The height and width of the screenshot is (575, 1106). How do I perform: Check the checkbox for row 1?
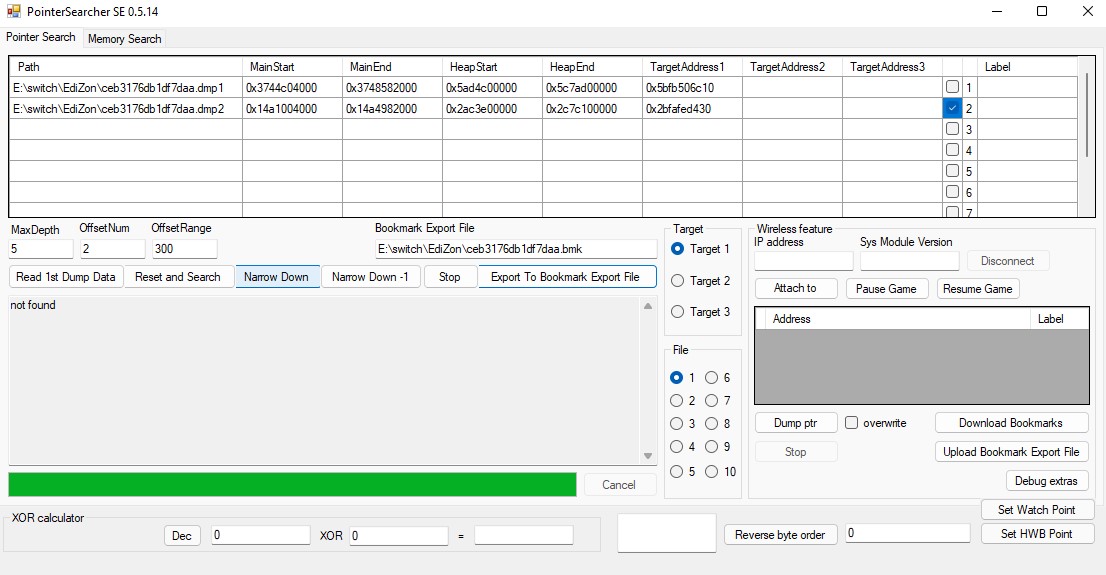[952, 87]
